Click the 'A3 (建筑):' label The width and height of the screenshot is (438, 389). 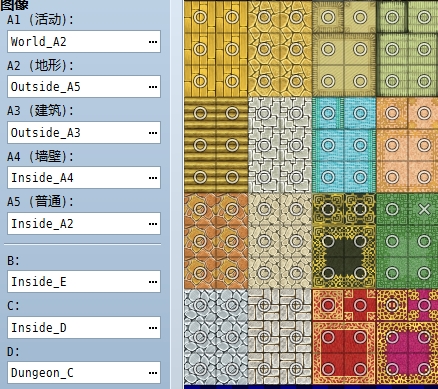click(40, 111)
